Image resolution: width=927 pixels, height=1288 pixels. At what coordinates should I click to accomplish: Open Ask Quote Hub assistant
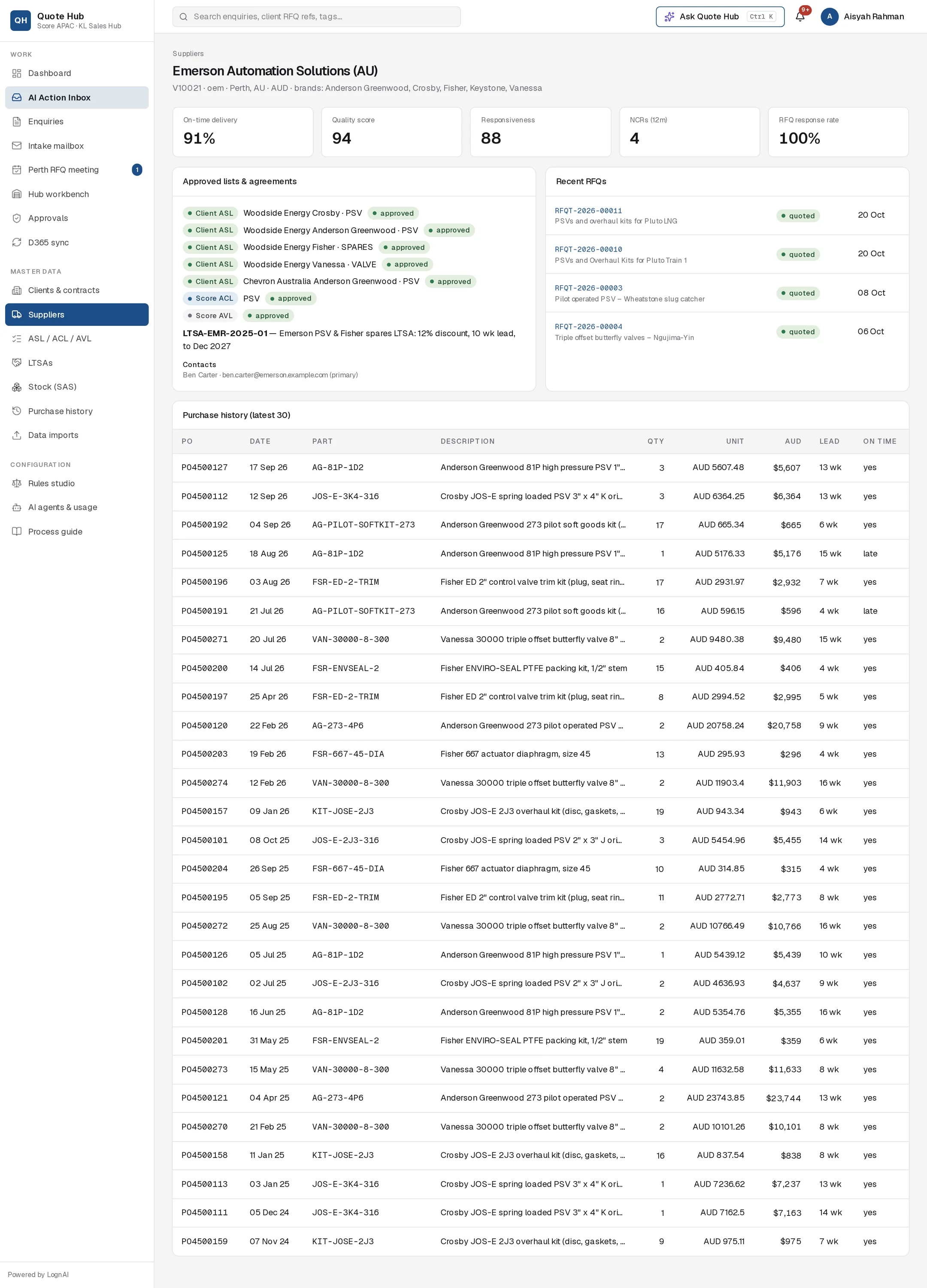click(720, 16)
